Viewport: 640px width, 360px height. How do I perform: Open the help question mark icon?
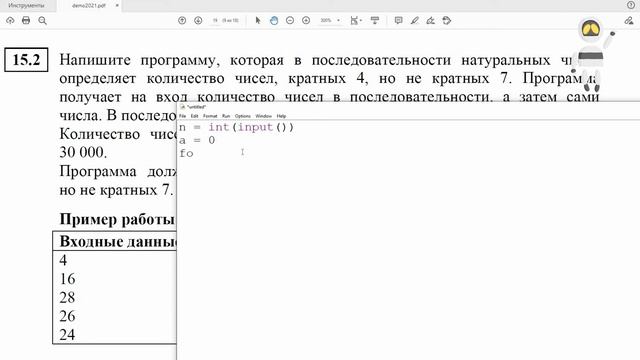631,5
